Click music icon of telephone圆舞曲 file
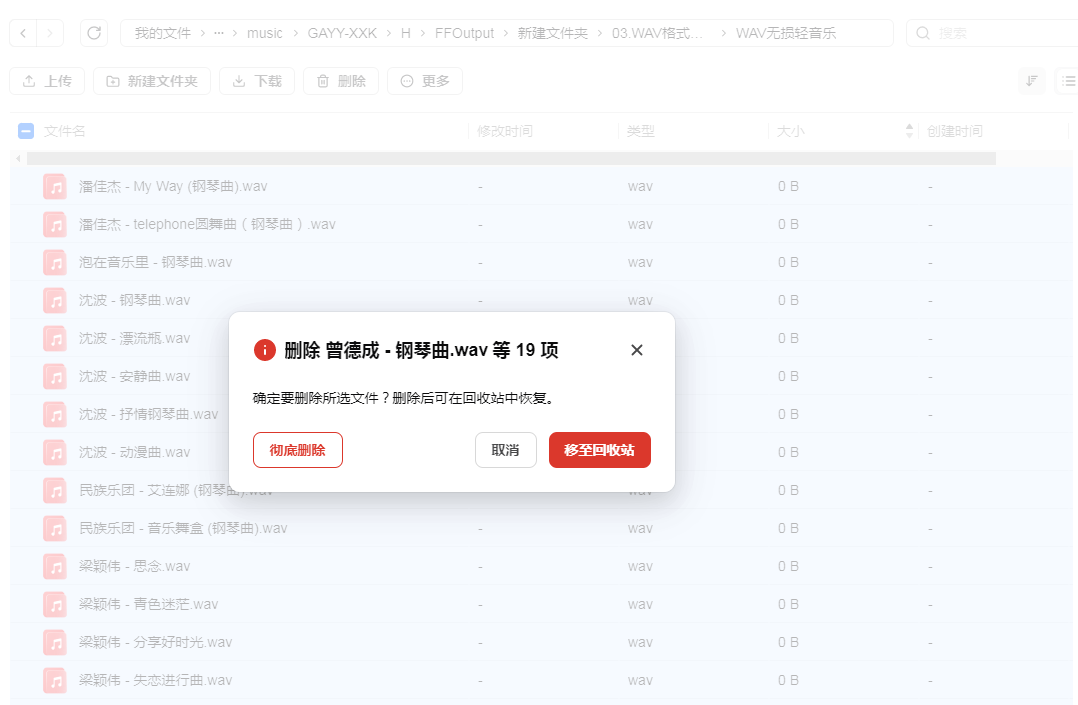This screenshot has height=705, width=1078. pyautogui.click(x=55, y=224)
